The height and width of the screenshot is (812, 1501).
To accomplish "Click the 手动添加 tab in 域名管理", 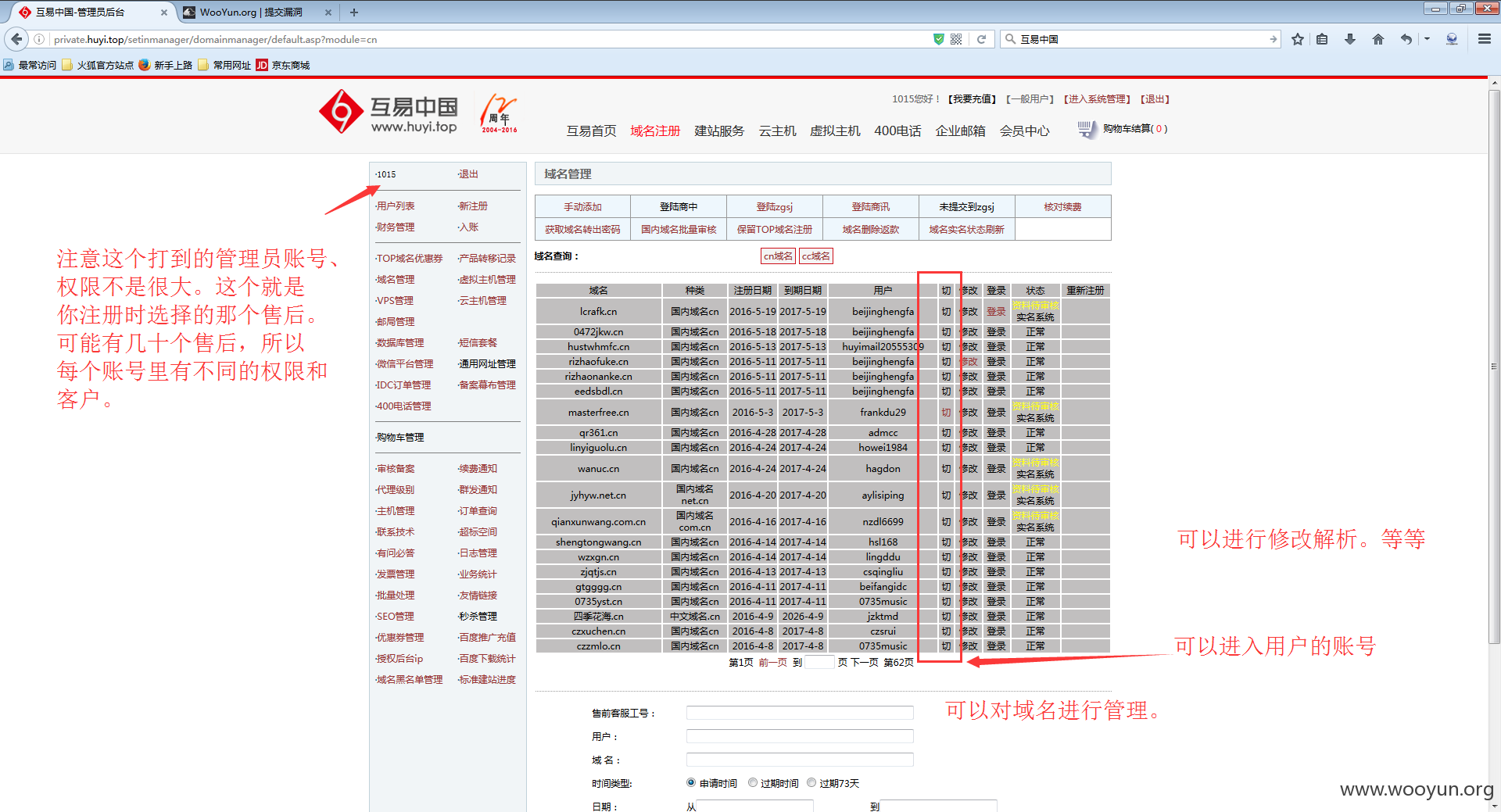I will (582, 206).
